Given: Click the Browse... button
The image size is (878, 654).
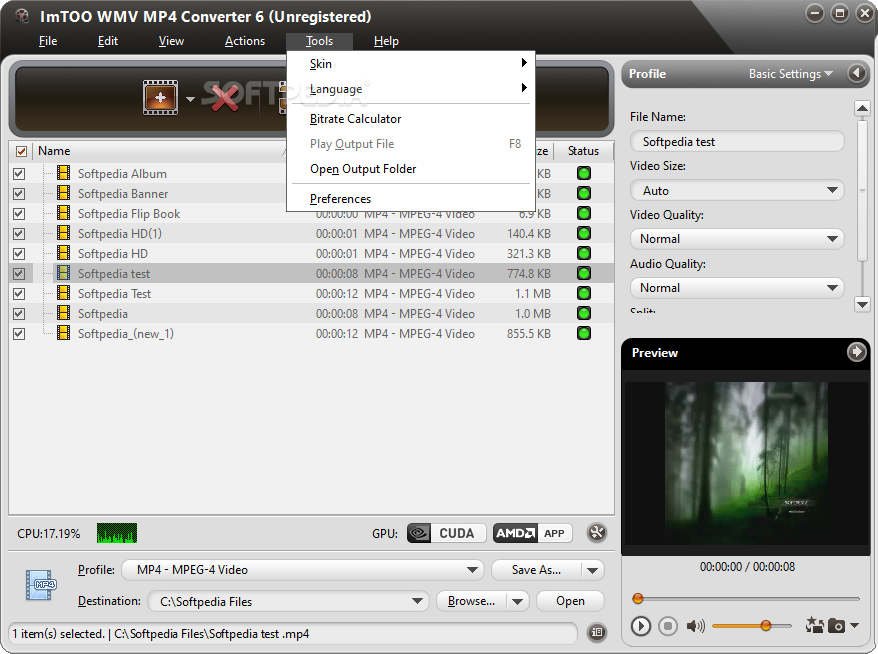Looking at the screenshot, I should coord(471,601).
